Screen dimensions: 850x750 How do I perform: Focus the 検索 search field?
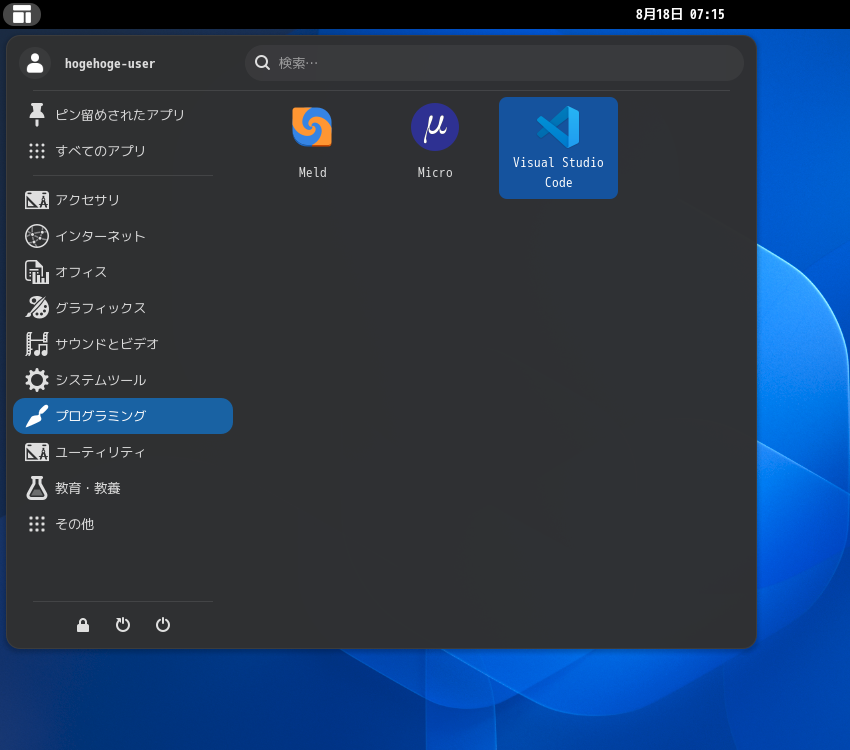494,63
